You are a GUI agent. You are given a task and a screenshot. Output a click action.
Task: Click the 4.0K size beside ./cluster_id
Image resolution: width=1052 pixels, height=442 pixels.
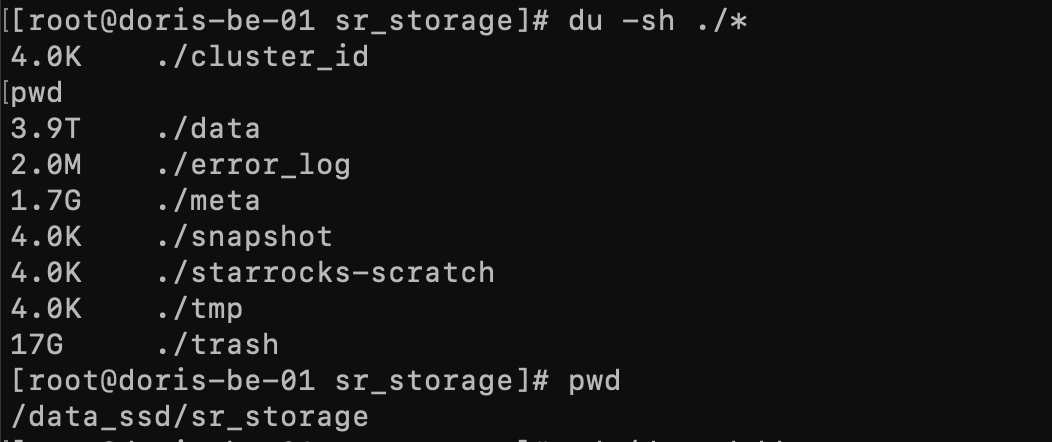(x=46, y=57)
